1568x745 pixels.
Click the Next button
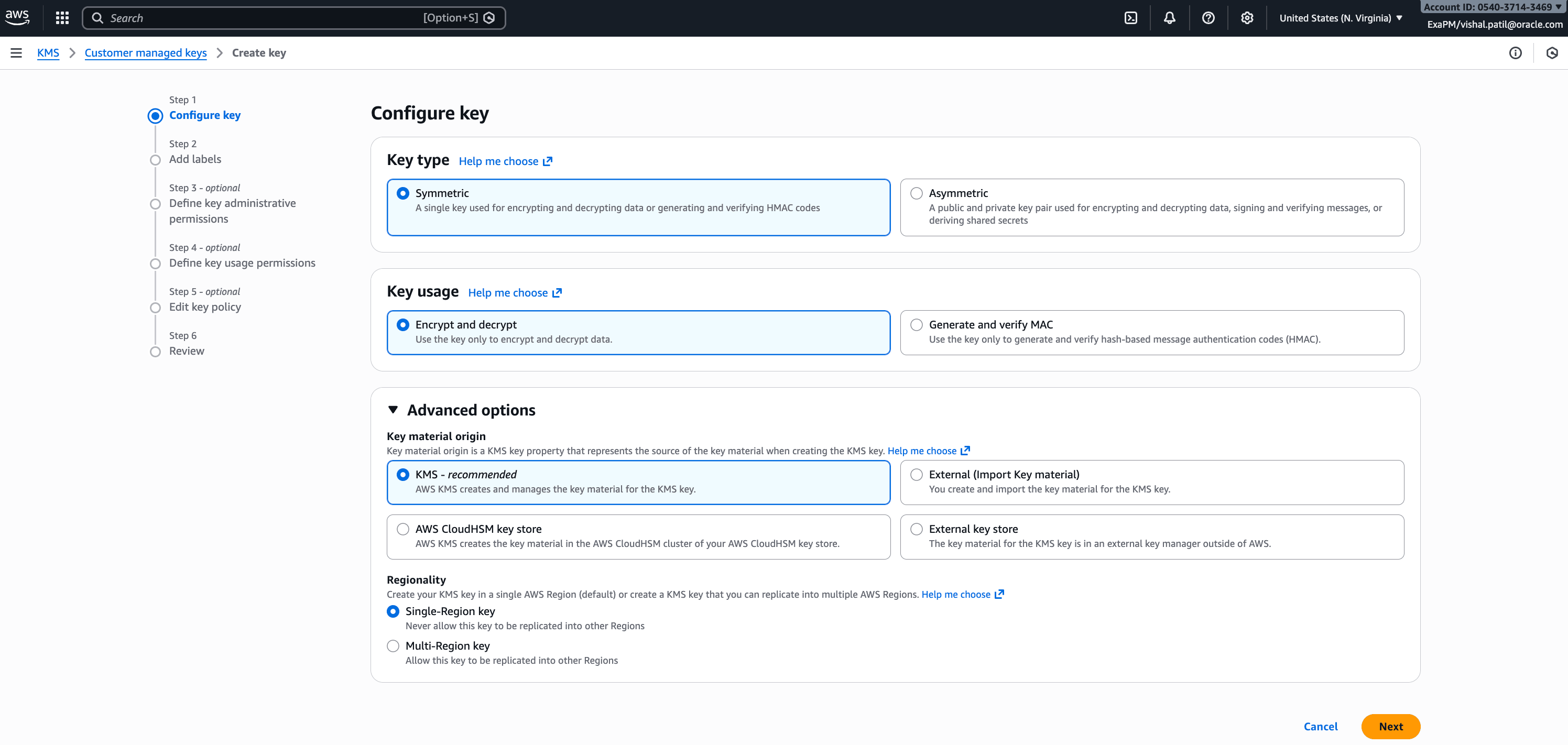coord(1390,726)
